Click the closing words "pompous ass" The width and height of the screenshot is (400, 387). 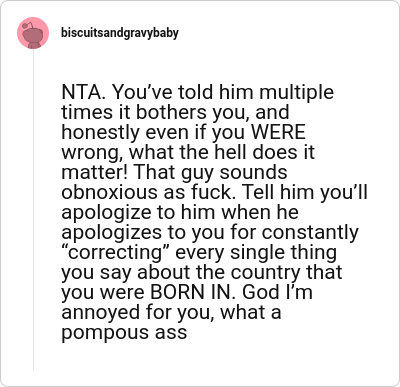click(124, 332)
